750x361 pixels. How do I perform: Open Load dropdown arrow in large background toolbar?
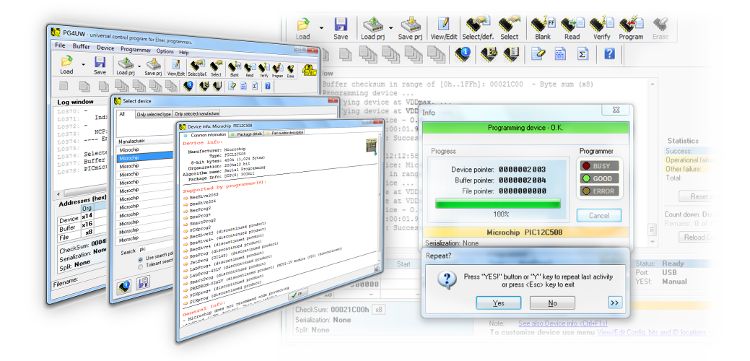pos(321,28)
